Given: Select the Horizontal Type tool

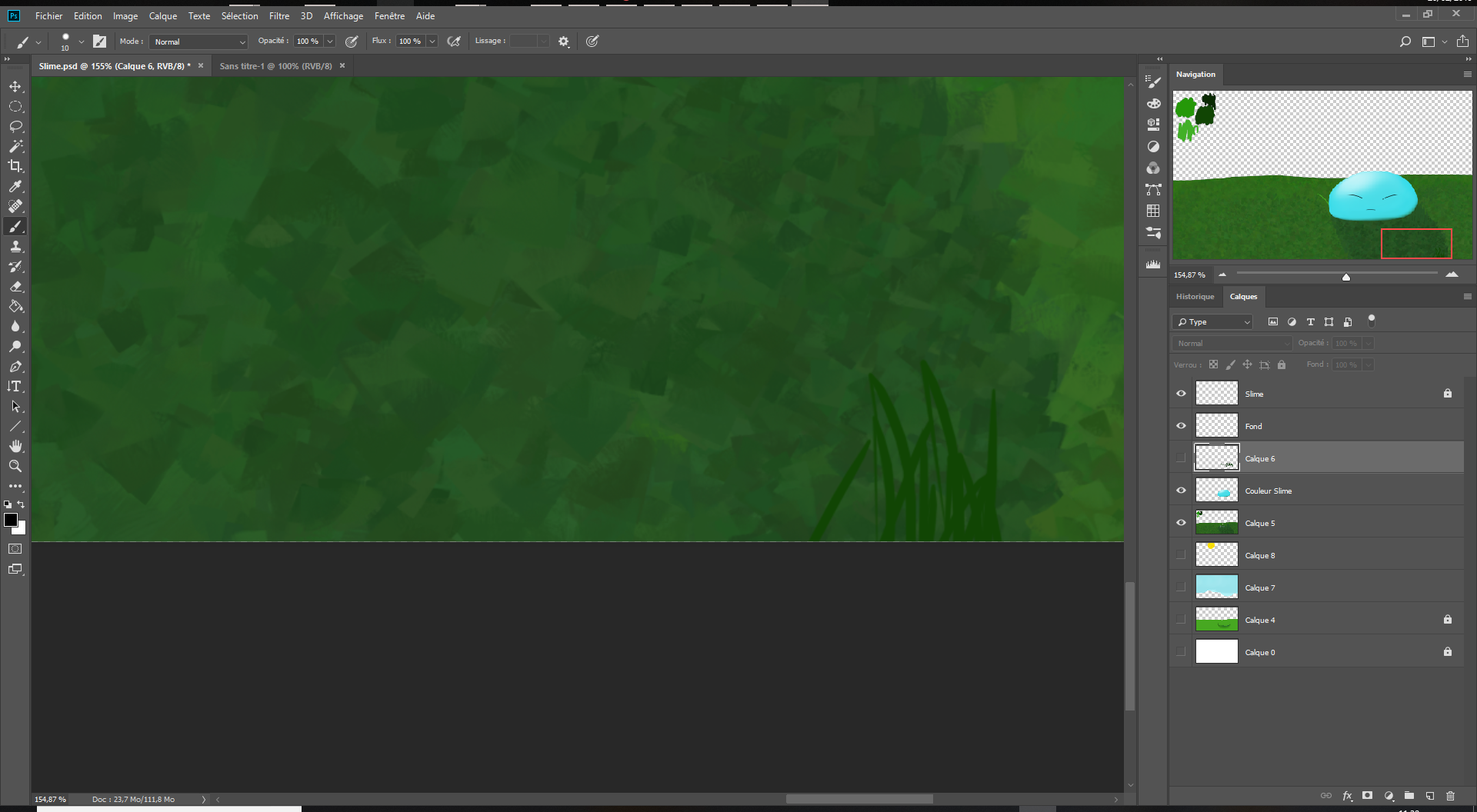Looking at the screenshot, I should (x=15, y=387).
